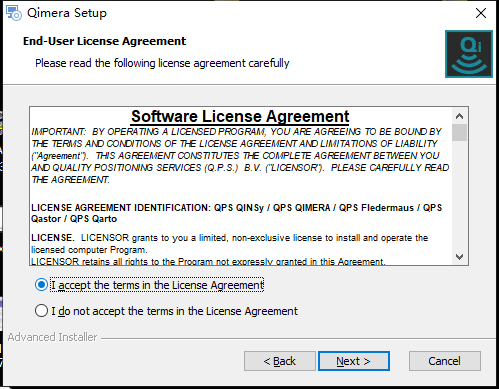Go back with the Back button
This screenshot has height=389, width=499.
[x=280, y=361]
